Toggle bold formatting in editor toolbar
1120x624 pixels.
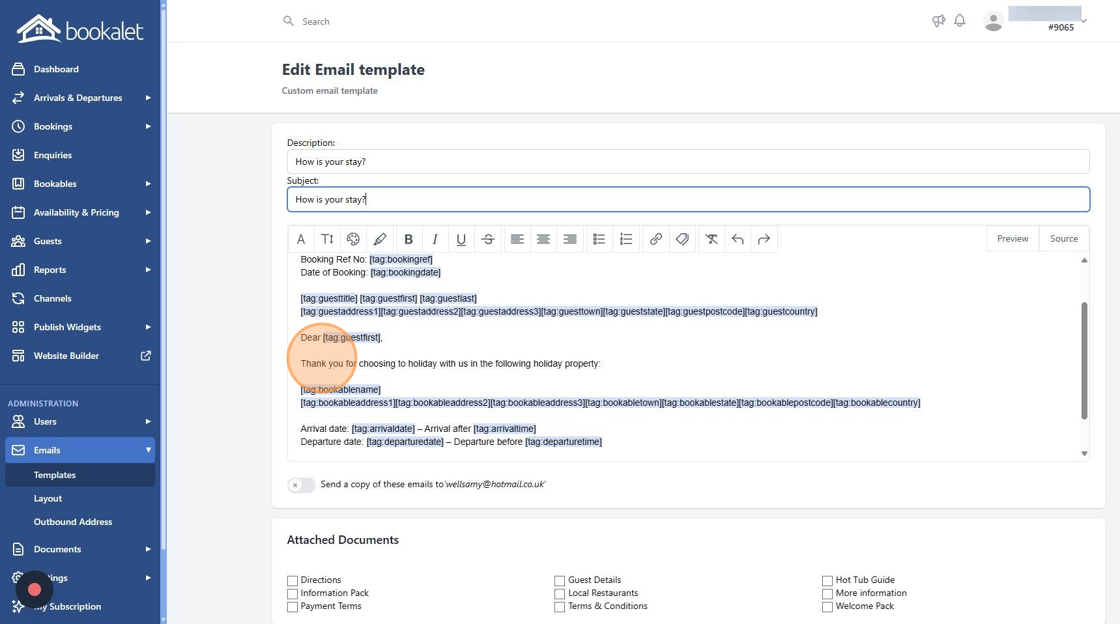click(408, 239)
